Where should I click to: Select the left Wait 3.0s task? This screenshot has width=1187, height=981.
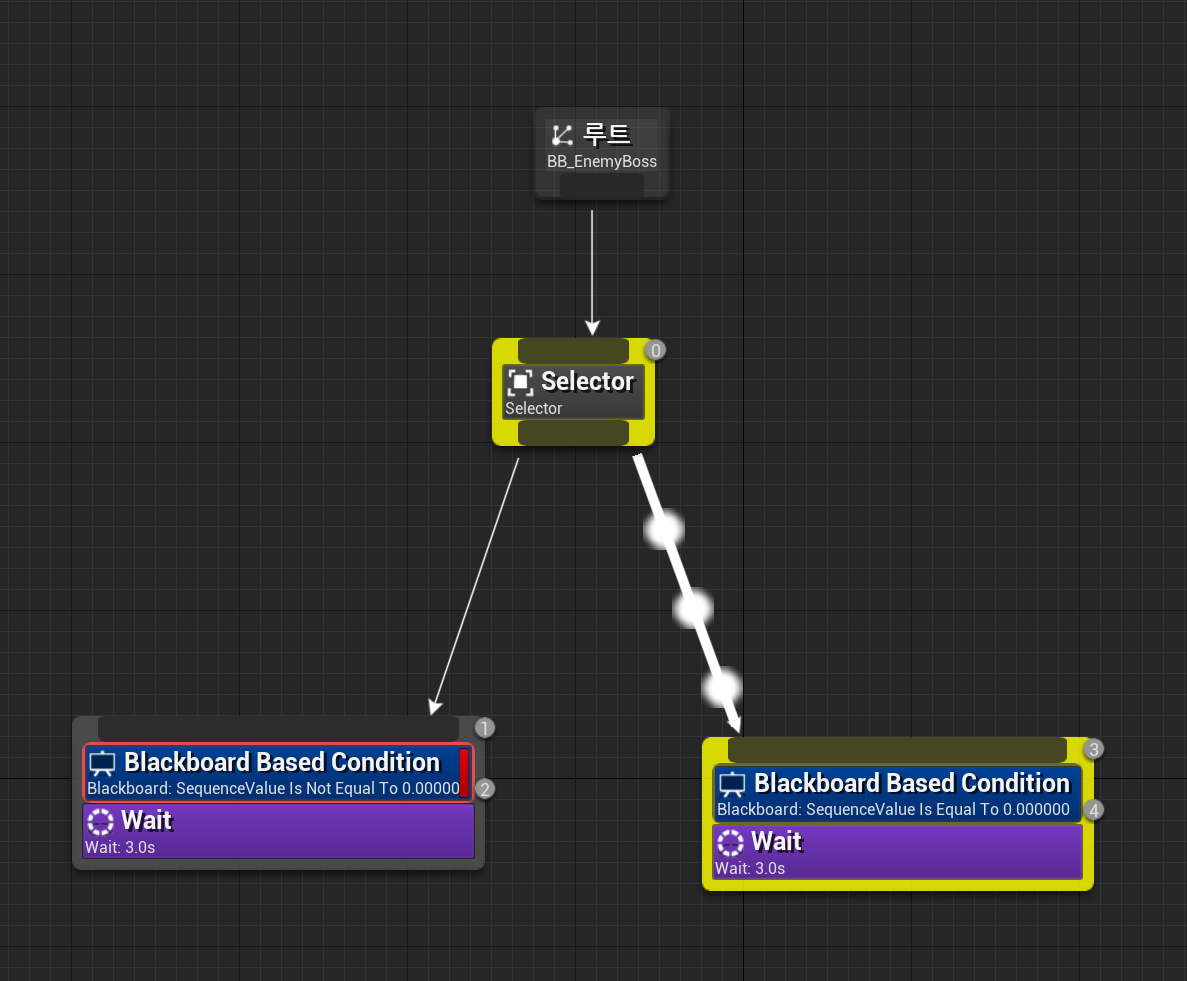pos(277,831)
